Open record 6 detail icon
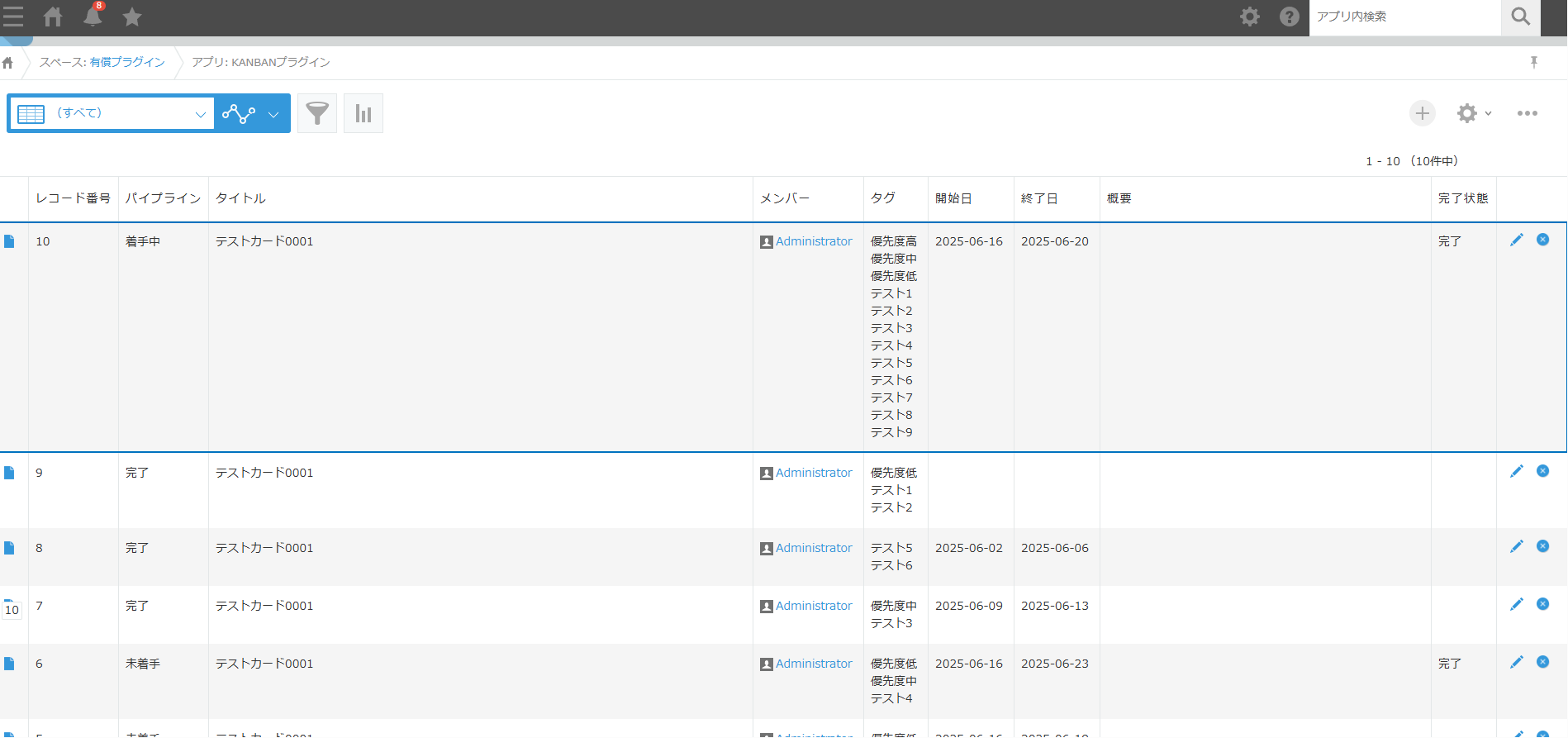The height and width of the screenshot is (738, 1568). pyautogui.click(x=9, y=664)
